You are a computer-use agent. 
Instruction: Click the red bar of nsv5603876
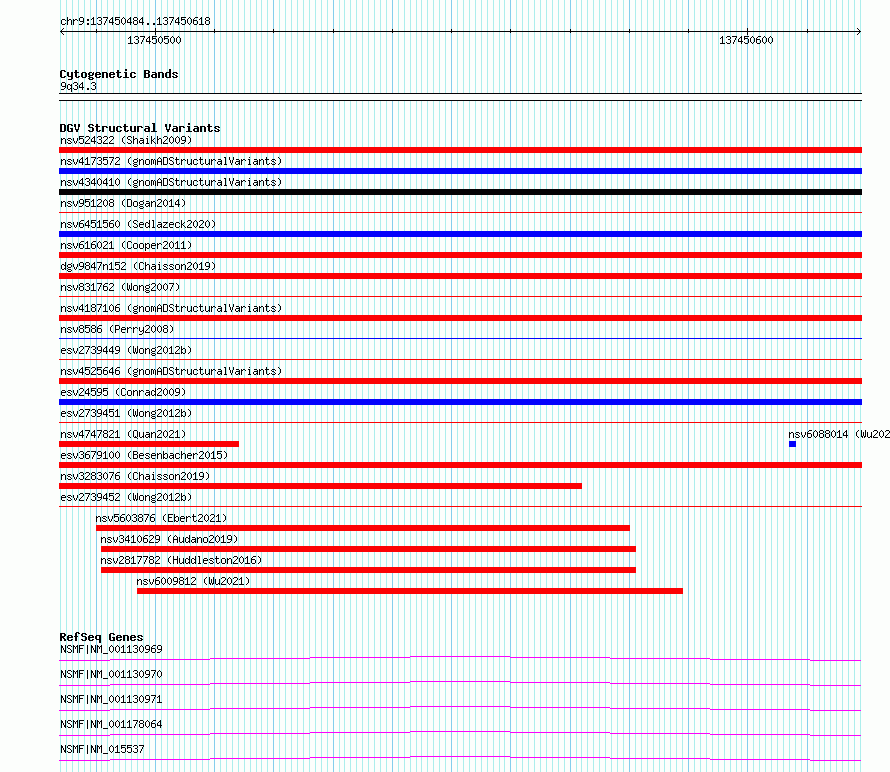click(x=363, y=528)
